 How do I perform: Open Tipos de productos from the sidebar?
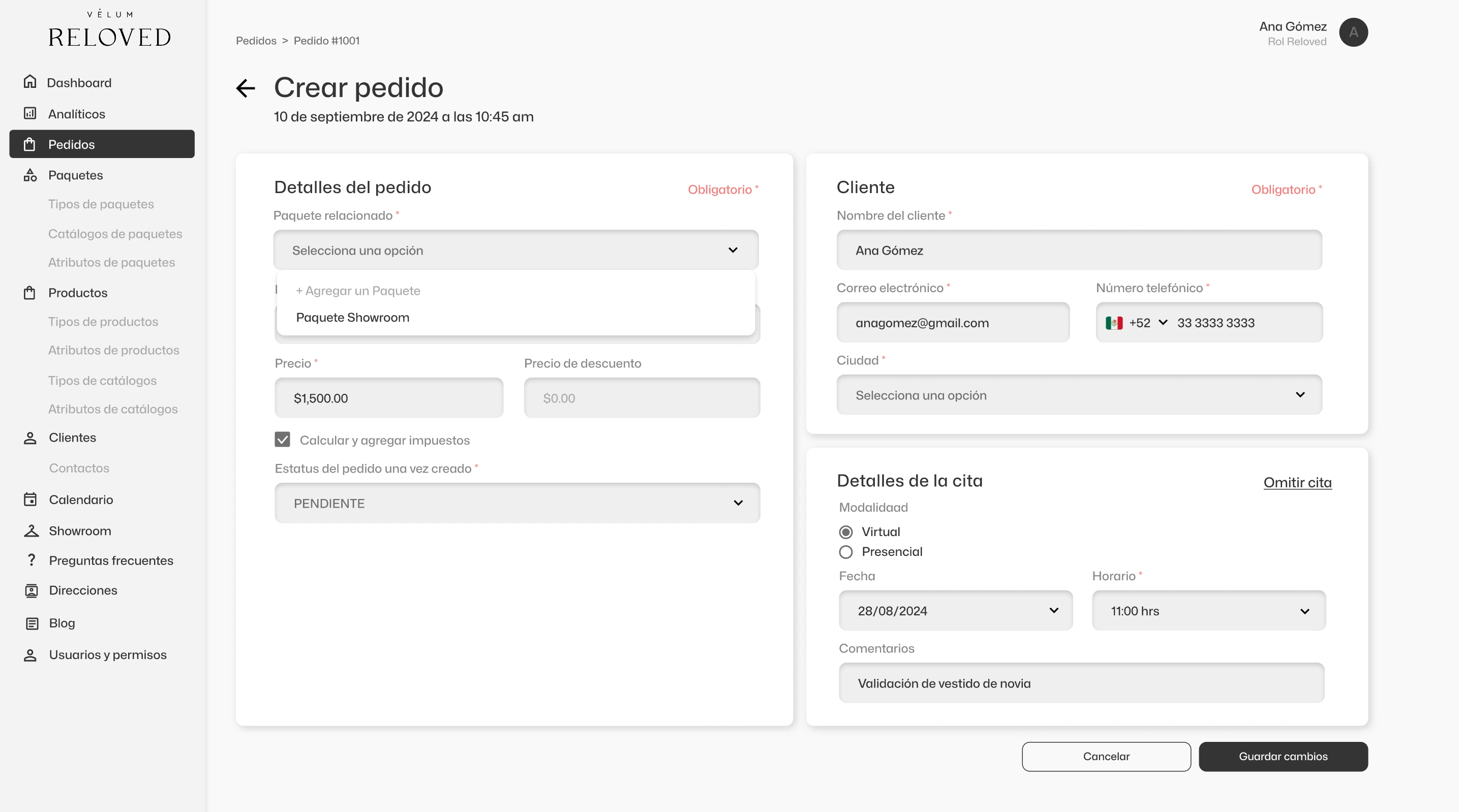(103, 321)
